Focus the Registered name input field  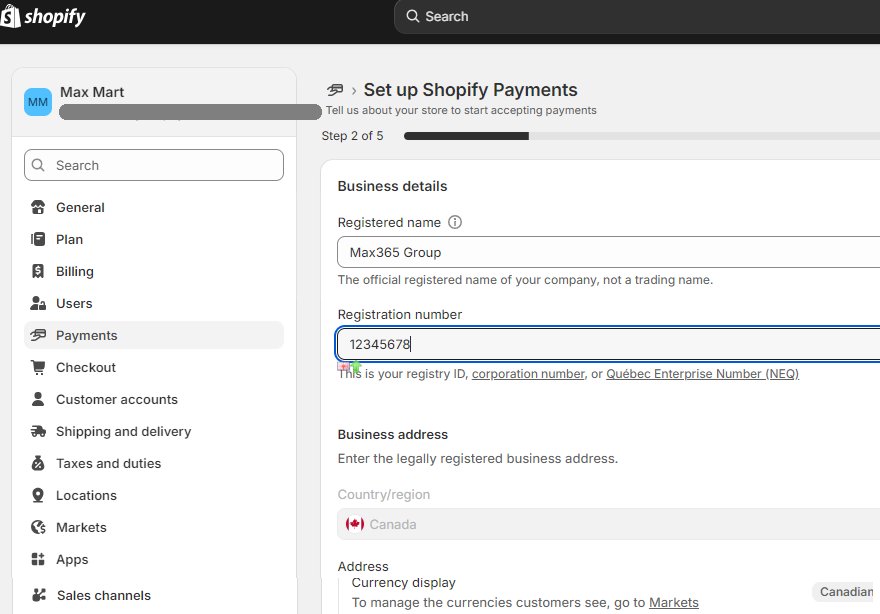tap(608, 252)
